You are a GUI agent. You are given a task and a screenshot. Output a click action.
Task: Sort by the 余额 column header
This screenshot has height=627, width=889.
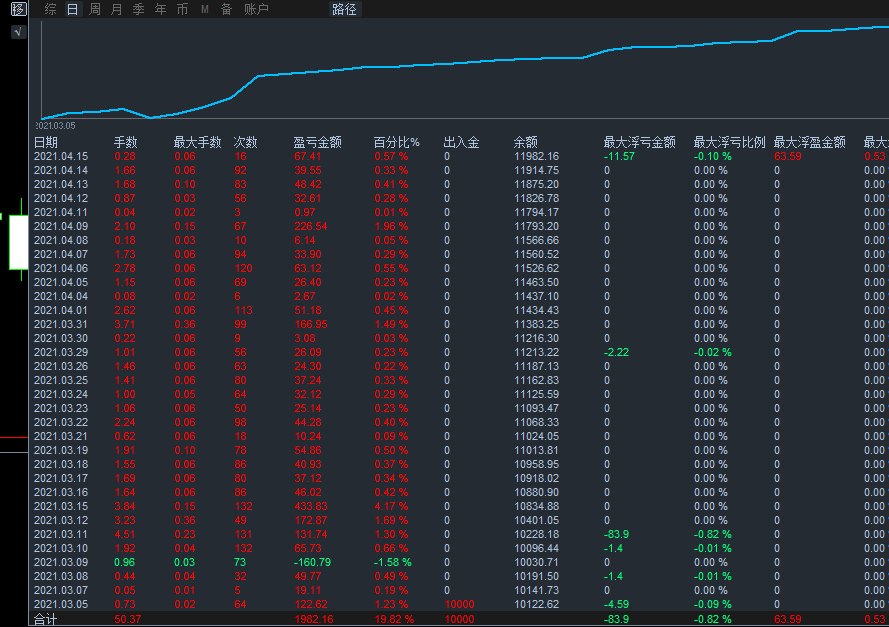[526, 142]
